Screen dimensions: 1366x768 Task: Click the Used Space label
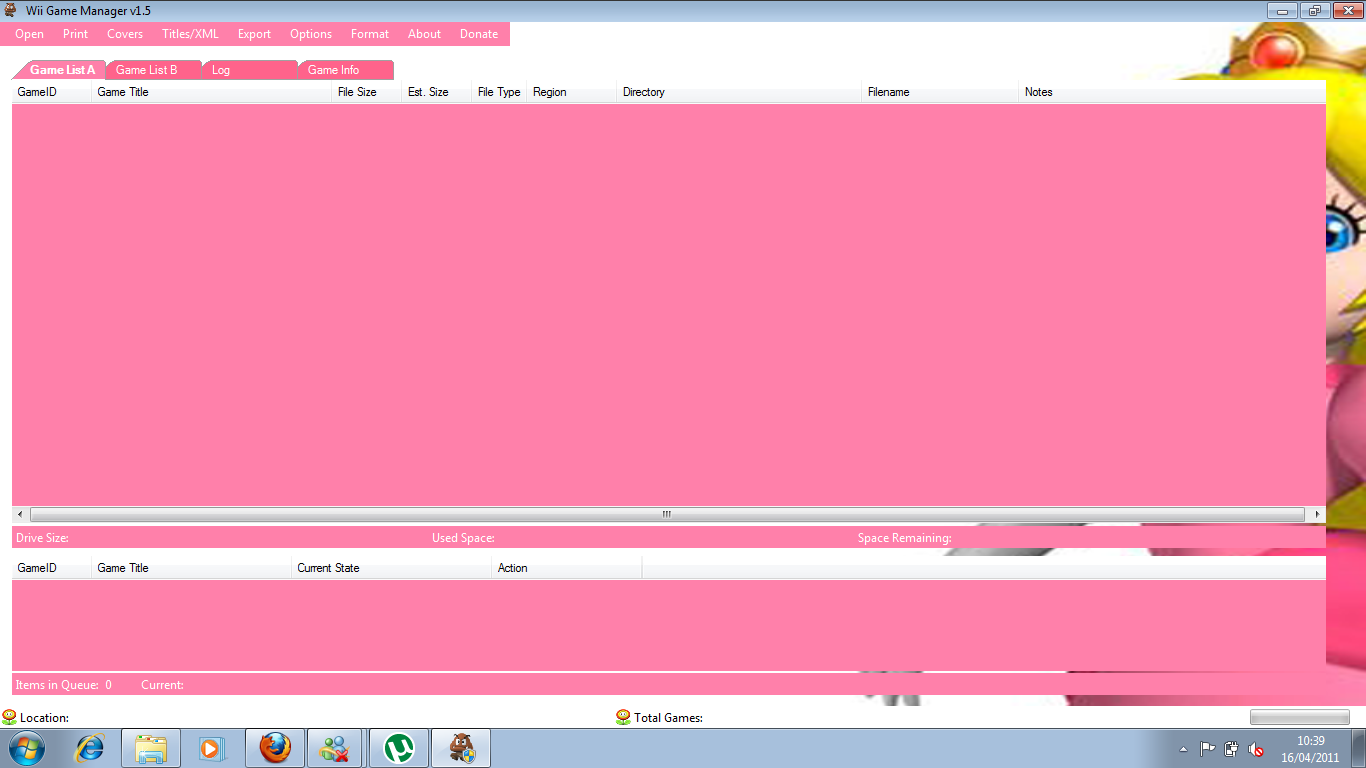463,538
